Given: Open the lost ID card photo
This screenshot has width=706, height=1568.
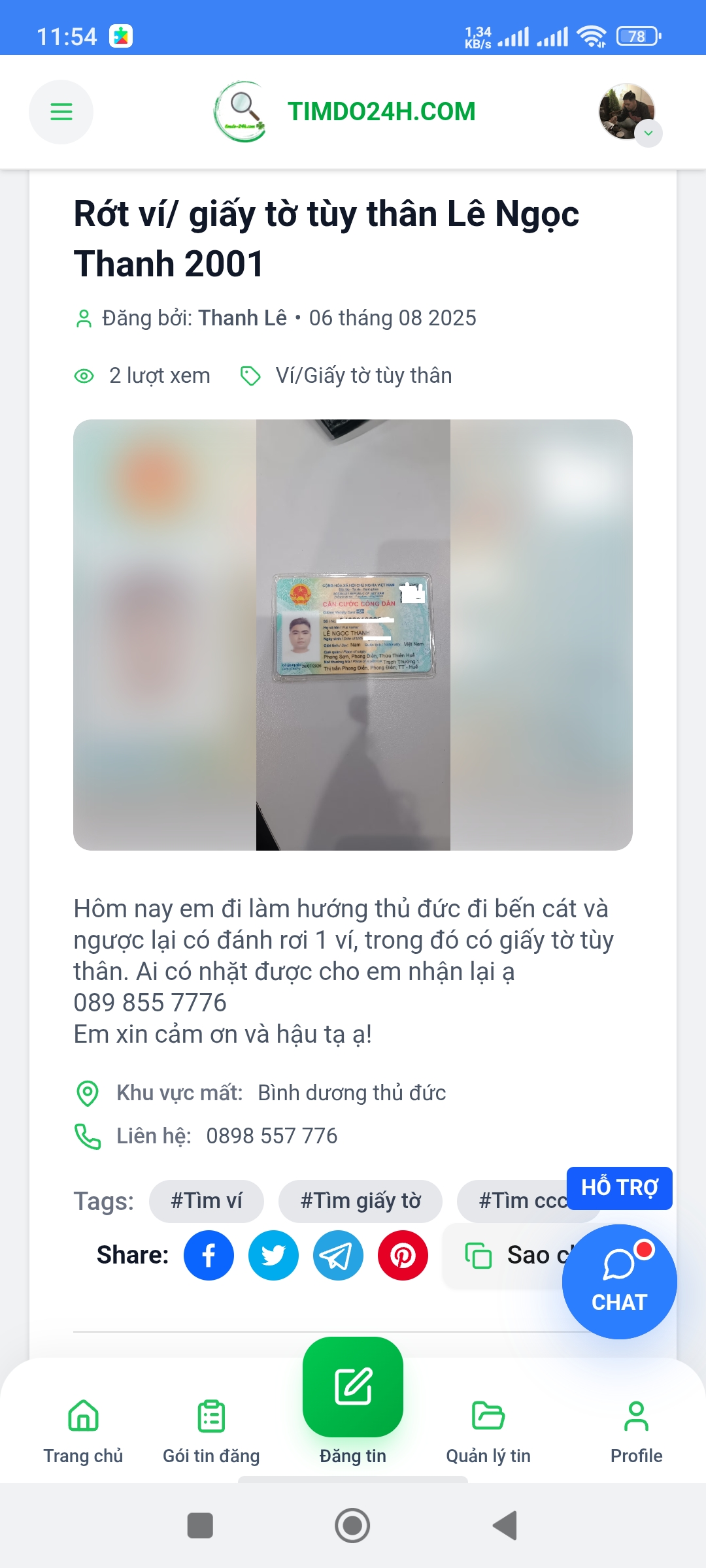Looking at the screenshot, I should tap(353, 635).
